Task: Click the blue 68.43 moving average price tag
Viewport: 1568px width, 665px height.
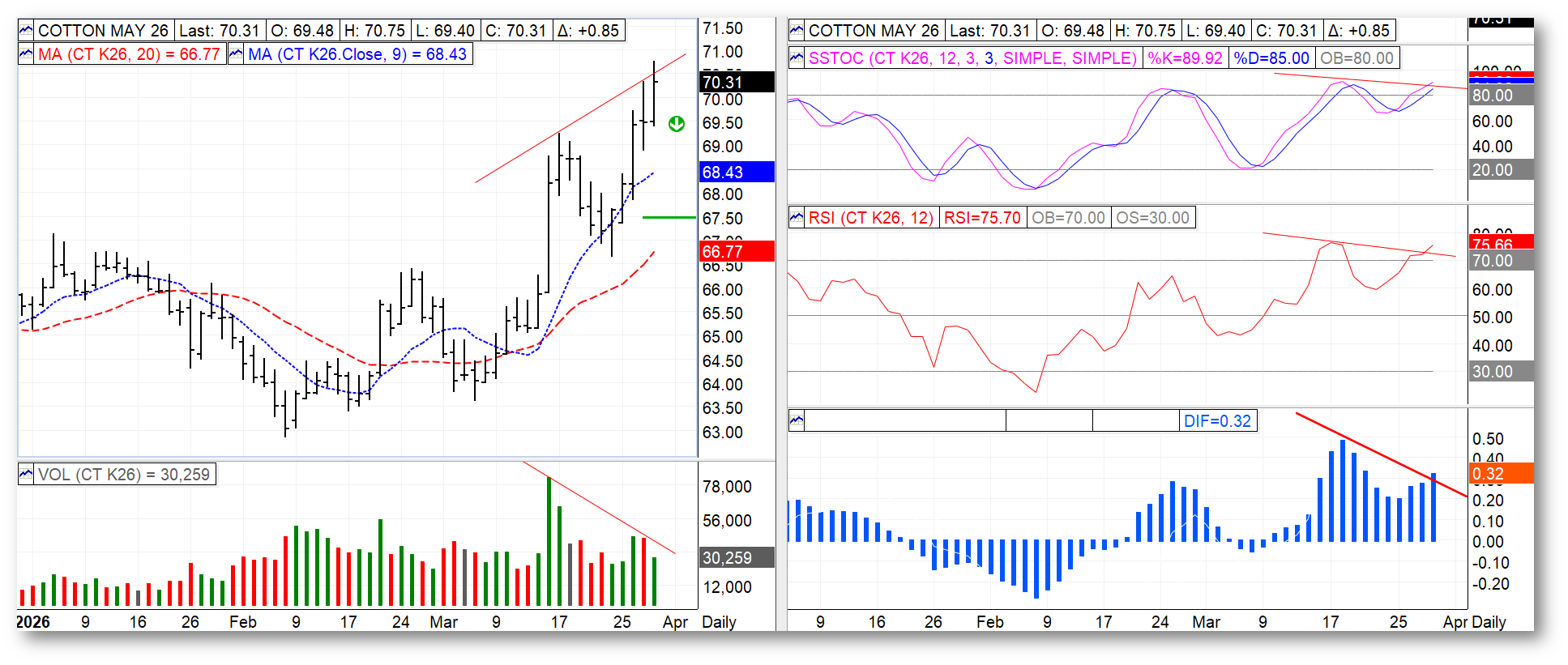Action: click(x=737, y=172)
